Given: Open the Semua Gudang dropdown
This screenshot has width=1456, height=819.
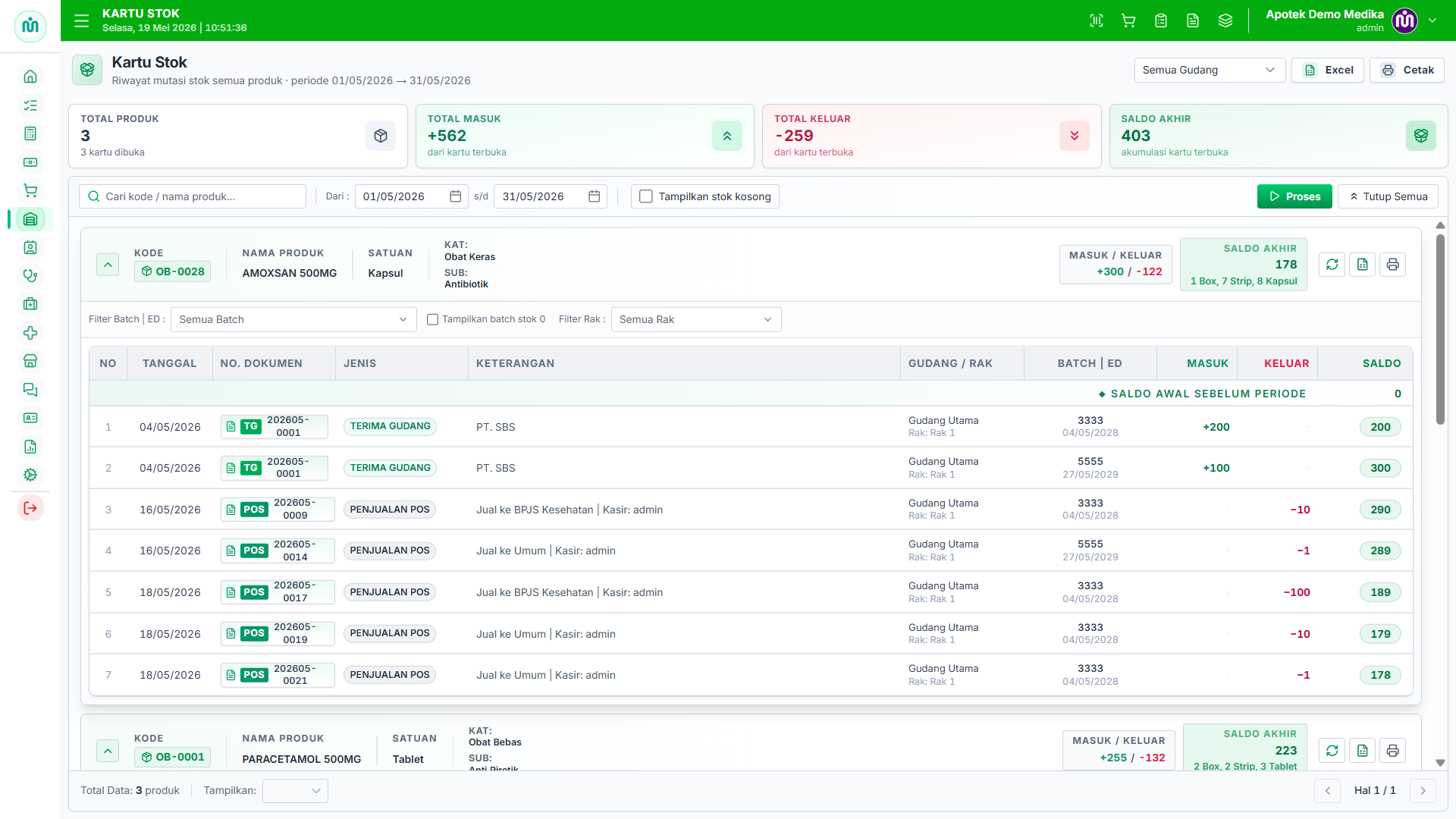Looking at the screenshot, I should pyautogui.click(x=1210, y=70).
